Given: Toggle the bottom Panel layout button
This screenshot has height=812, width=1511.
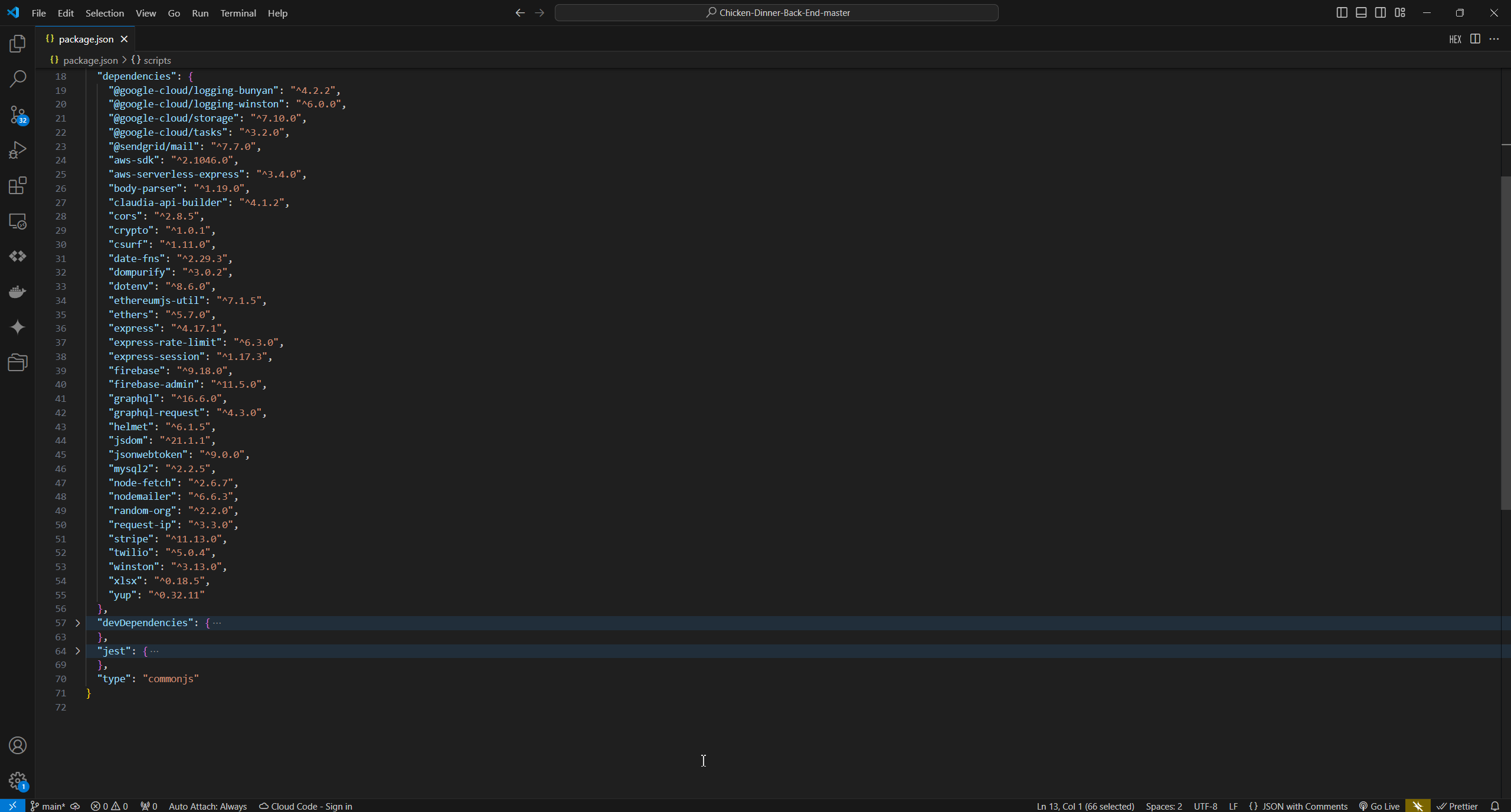Looking at the screenshot, I should (x=1361, y=12).
